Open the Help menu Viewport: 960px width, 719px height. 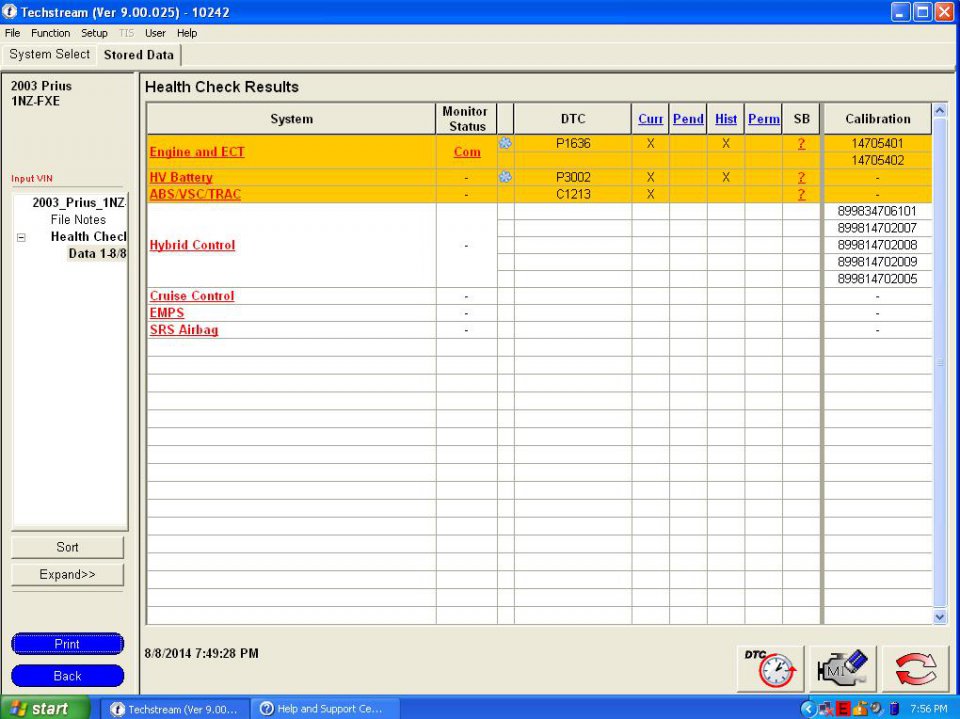(187, 33)
